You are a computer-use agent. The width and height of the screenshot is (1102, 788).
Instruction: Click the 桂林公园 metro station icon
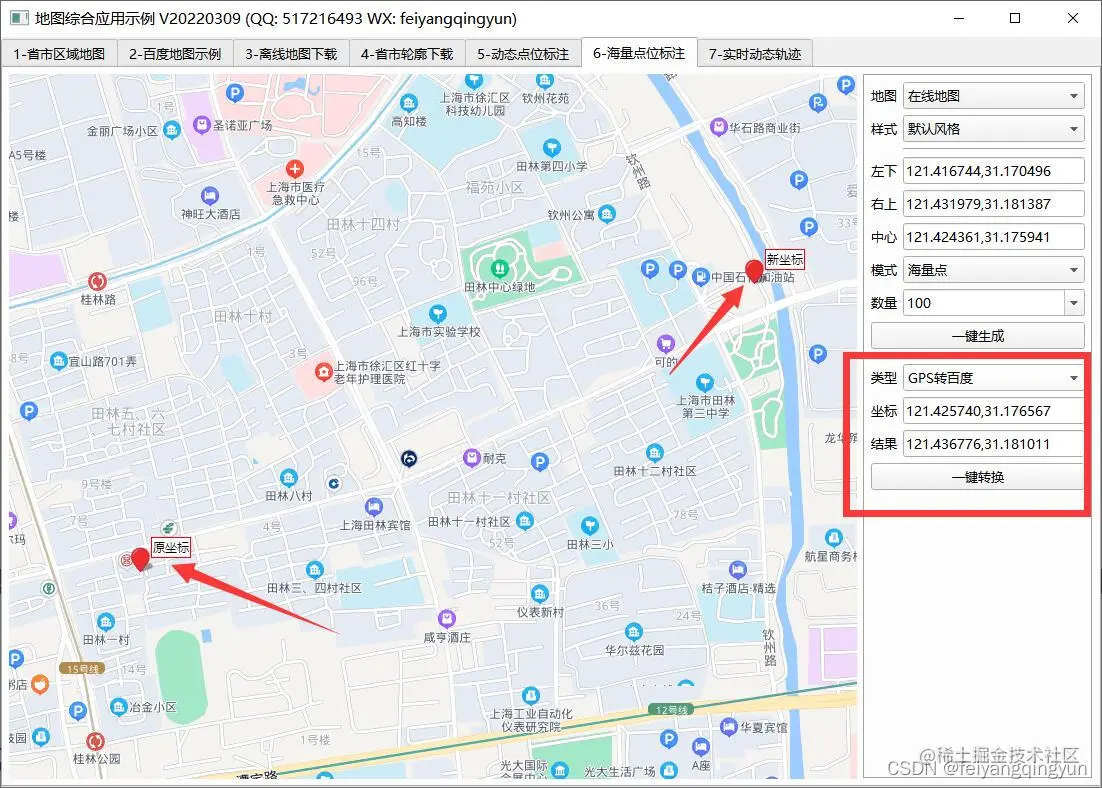(96, 741)
